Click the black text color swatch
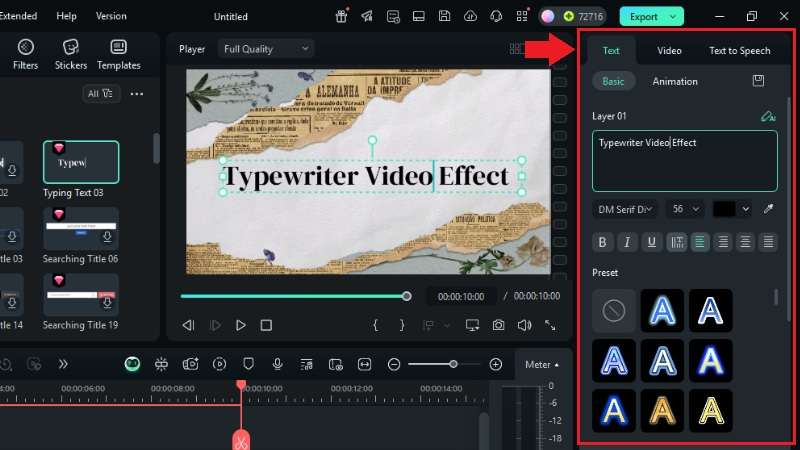 point(724,209)
